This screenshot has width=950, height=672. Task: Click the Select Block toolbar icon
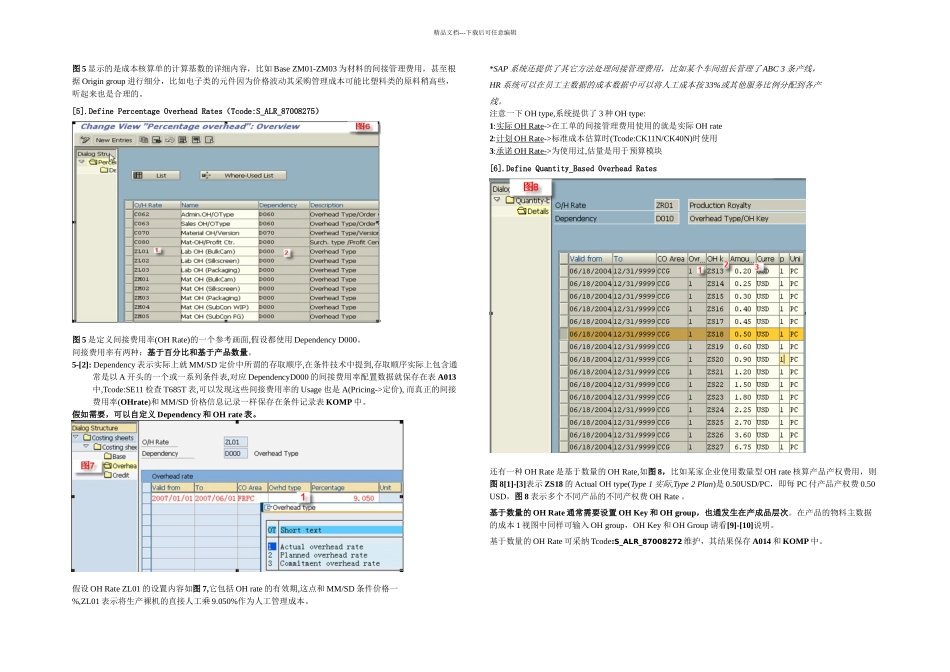[196, 140]
